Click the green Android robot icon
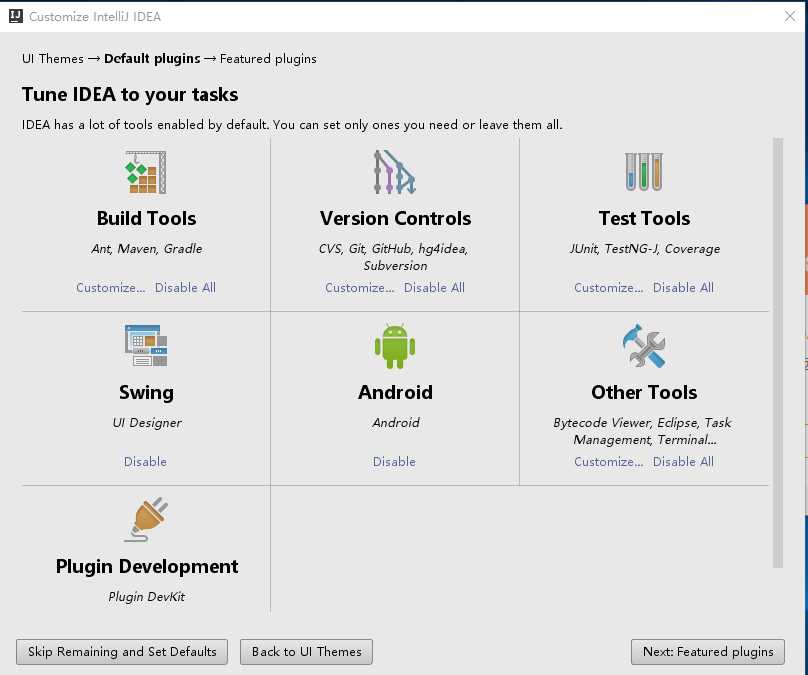 [395, 346]
